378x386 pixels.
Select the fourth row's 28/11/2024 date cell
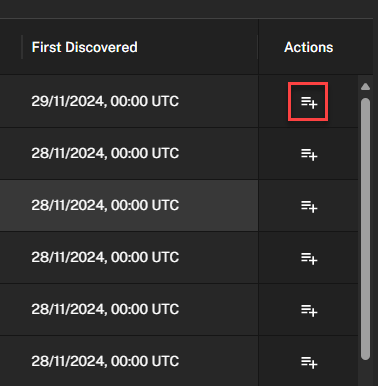pyautogui.click(x=105, y=257)
